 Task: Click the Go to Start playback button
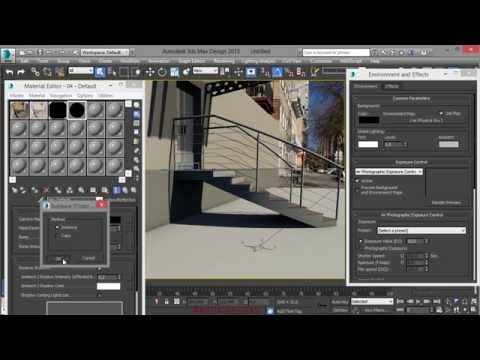point(400,301)
